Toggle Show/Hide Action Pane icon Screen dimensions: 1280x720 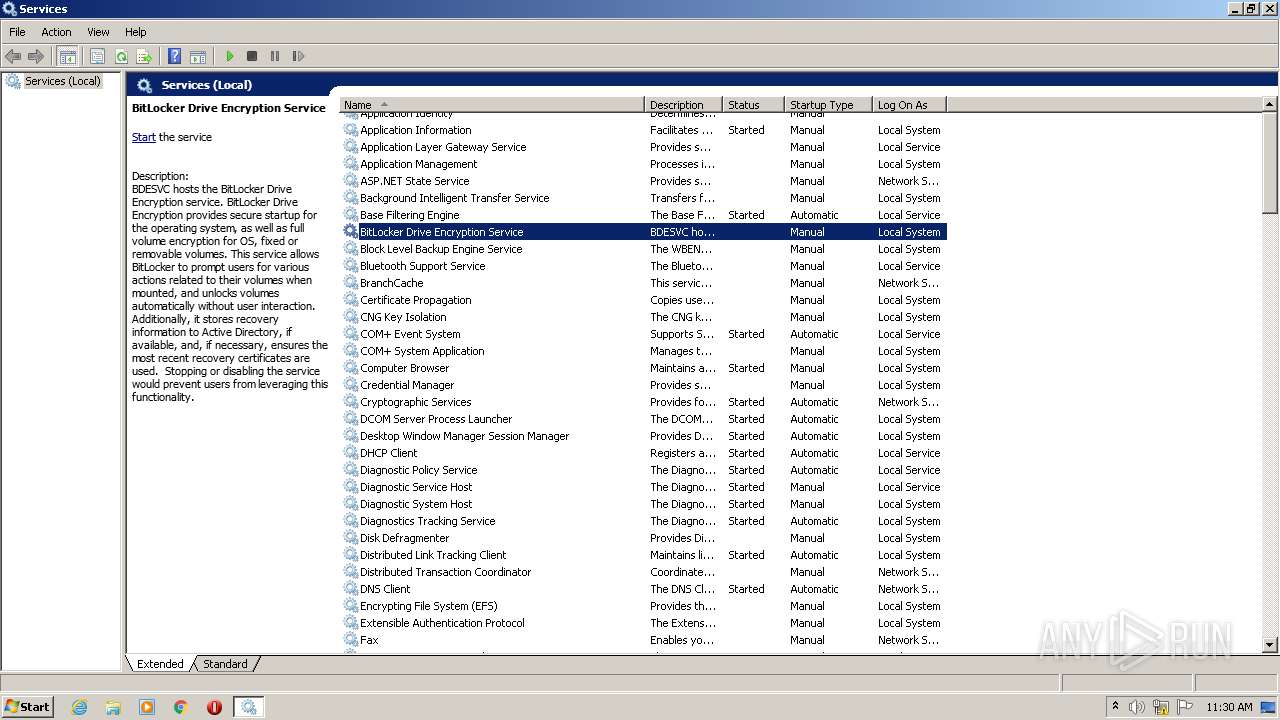click(198, 57)
